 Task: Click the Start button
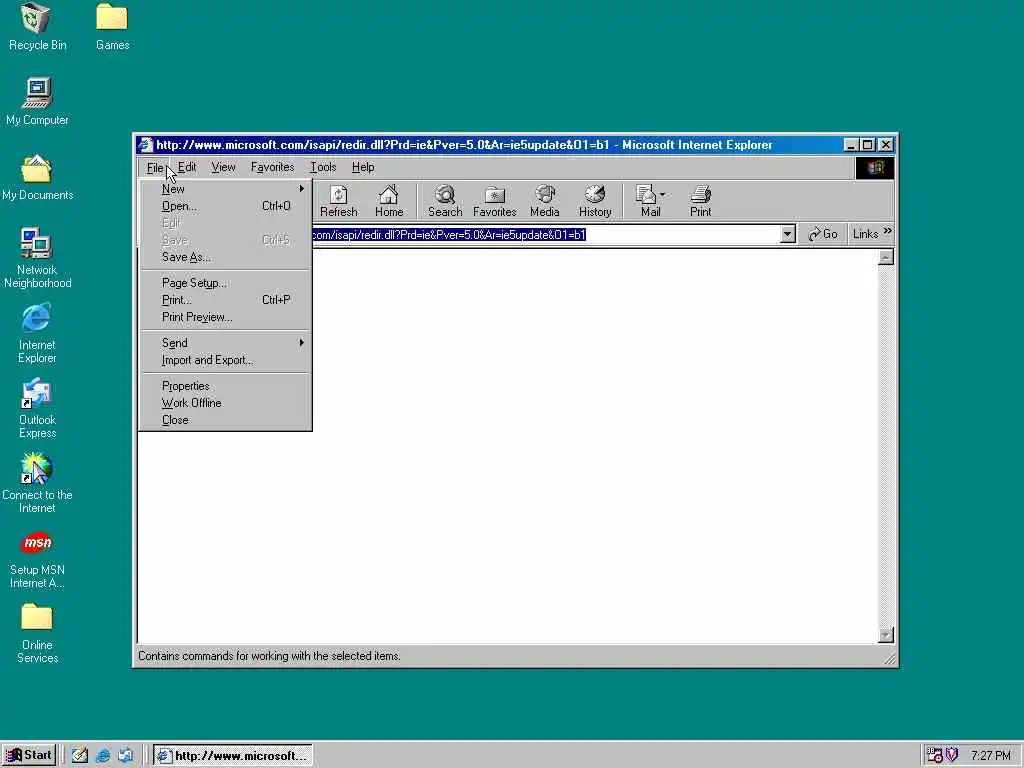pyautogui.click(x=29, y=756)
